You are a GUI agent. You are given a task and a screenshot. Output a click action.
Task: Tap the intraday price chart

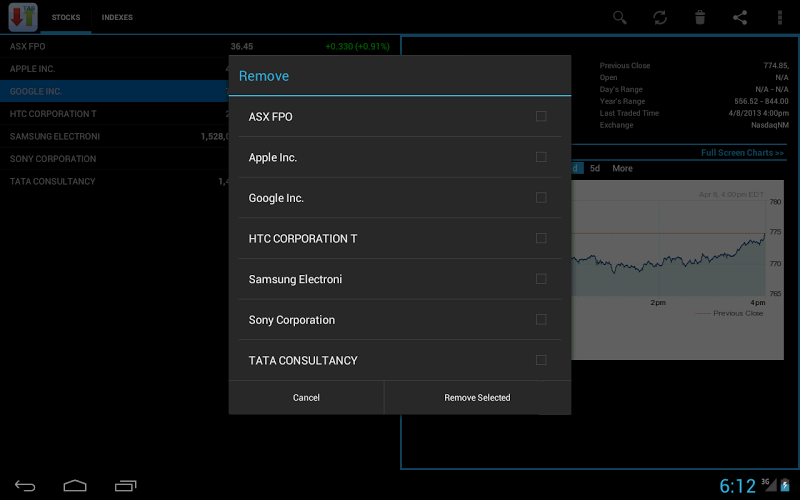677,269
